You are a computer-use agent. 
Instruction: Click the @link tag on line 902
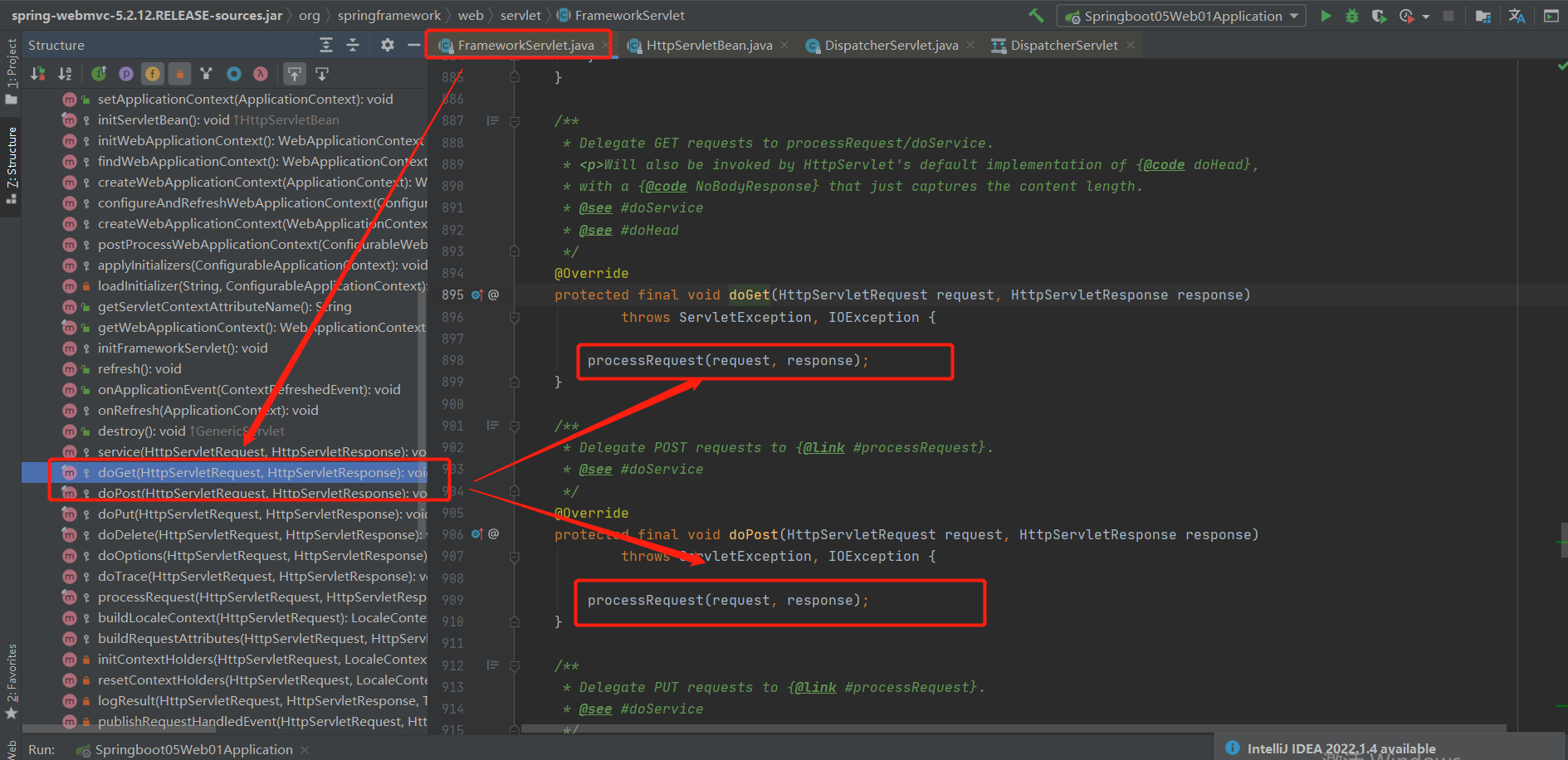tap(823, 447)
